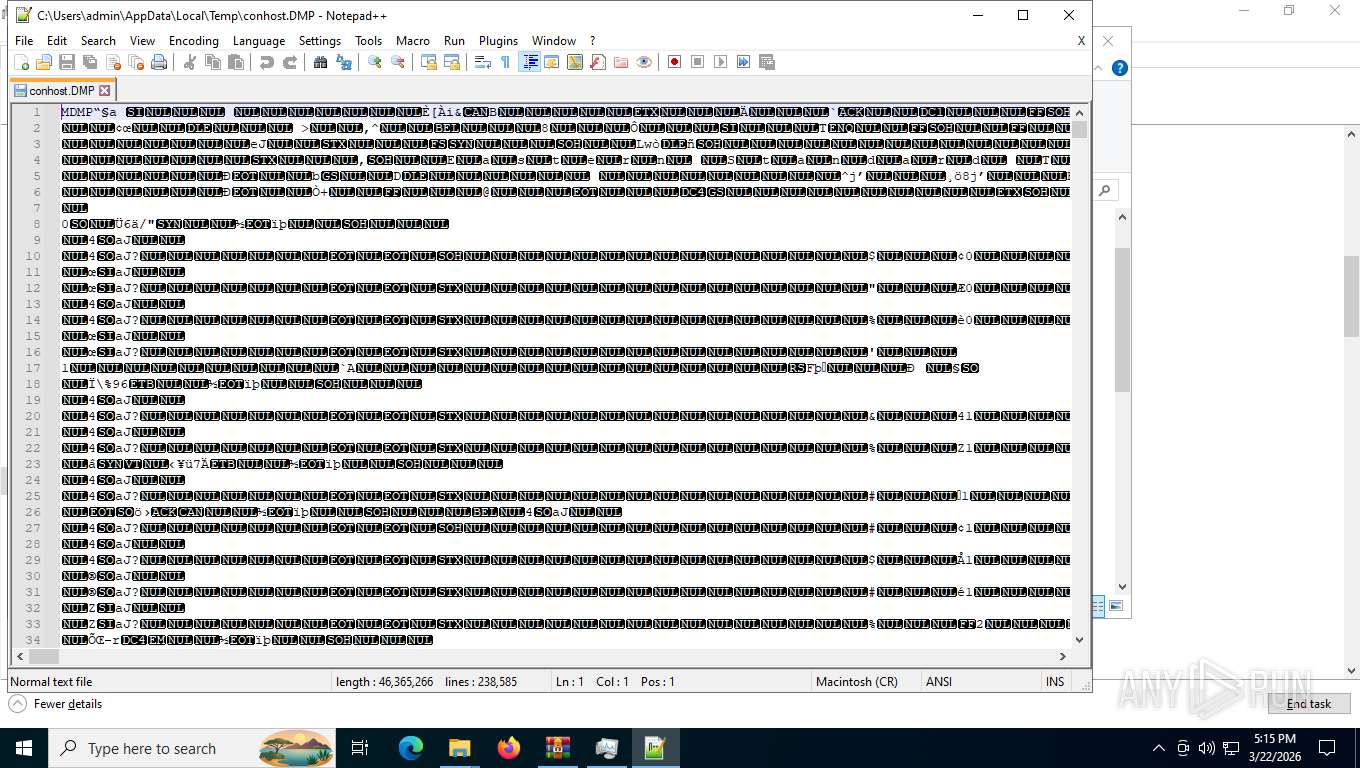Toggle the Monitoring eye toolbar icon
Image resolution: width=1360 pixels, height=768 pixels.
(x=644, y=62)
